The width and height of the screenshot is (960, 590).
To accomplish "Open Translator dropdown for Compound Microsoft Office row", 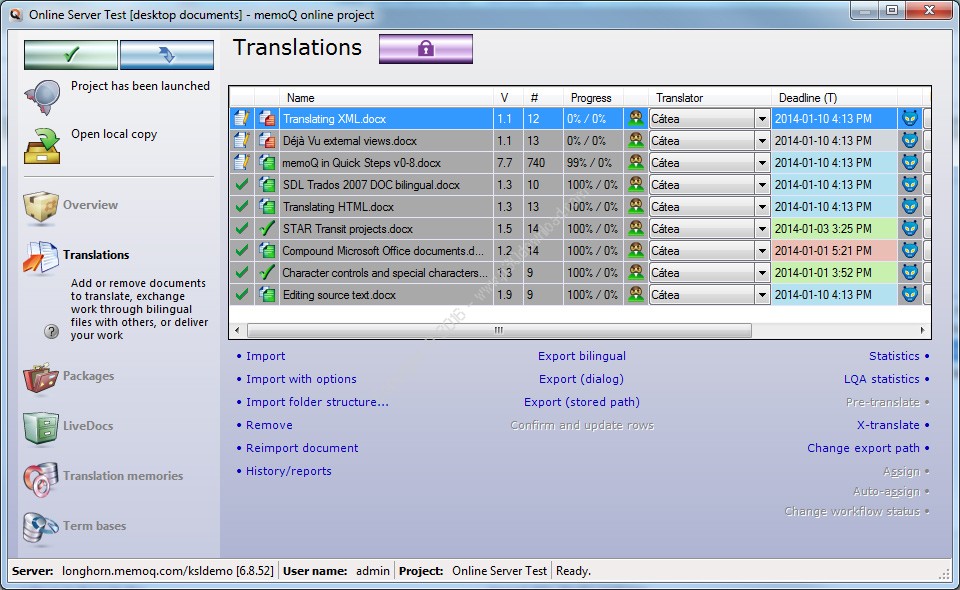I will [762, 251].
